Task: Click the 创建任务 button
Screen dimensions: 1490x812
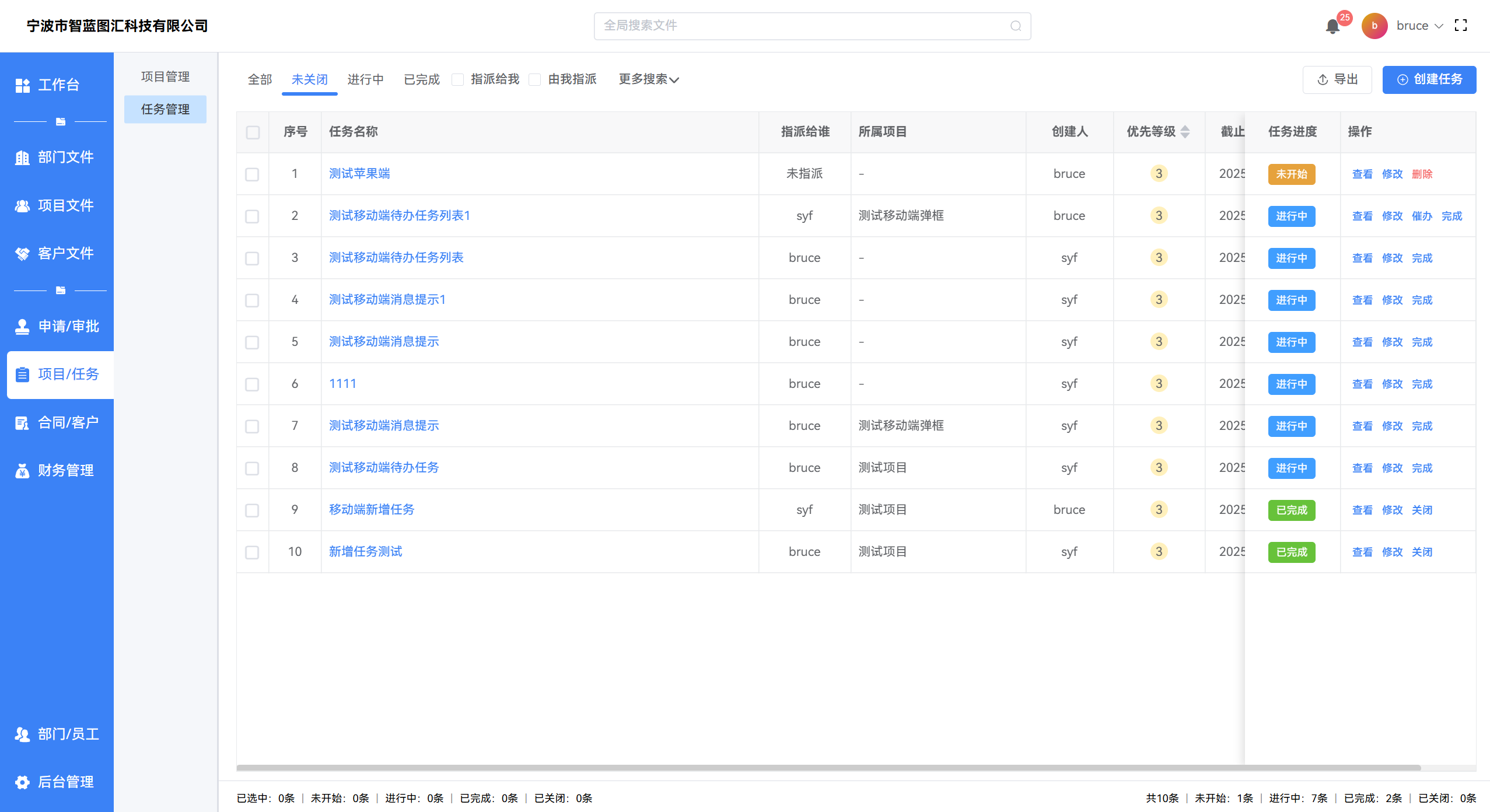Action: tap(1429, 79)
